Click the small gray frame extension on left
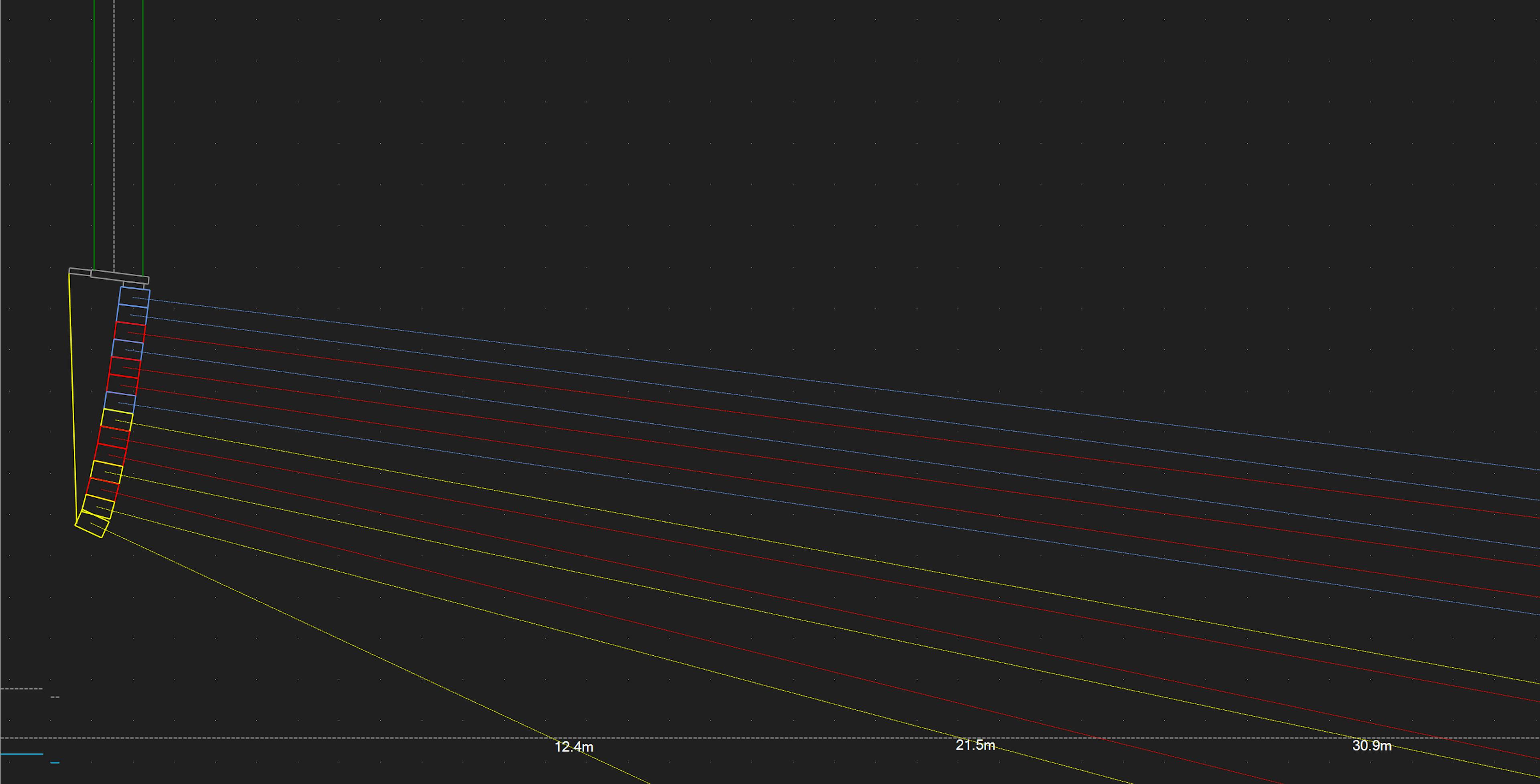The height and width of the screenshot is (784, 1540). pyautogui.click(x=79, y=272)
